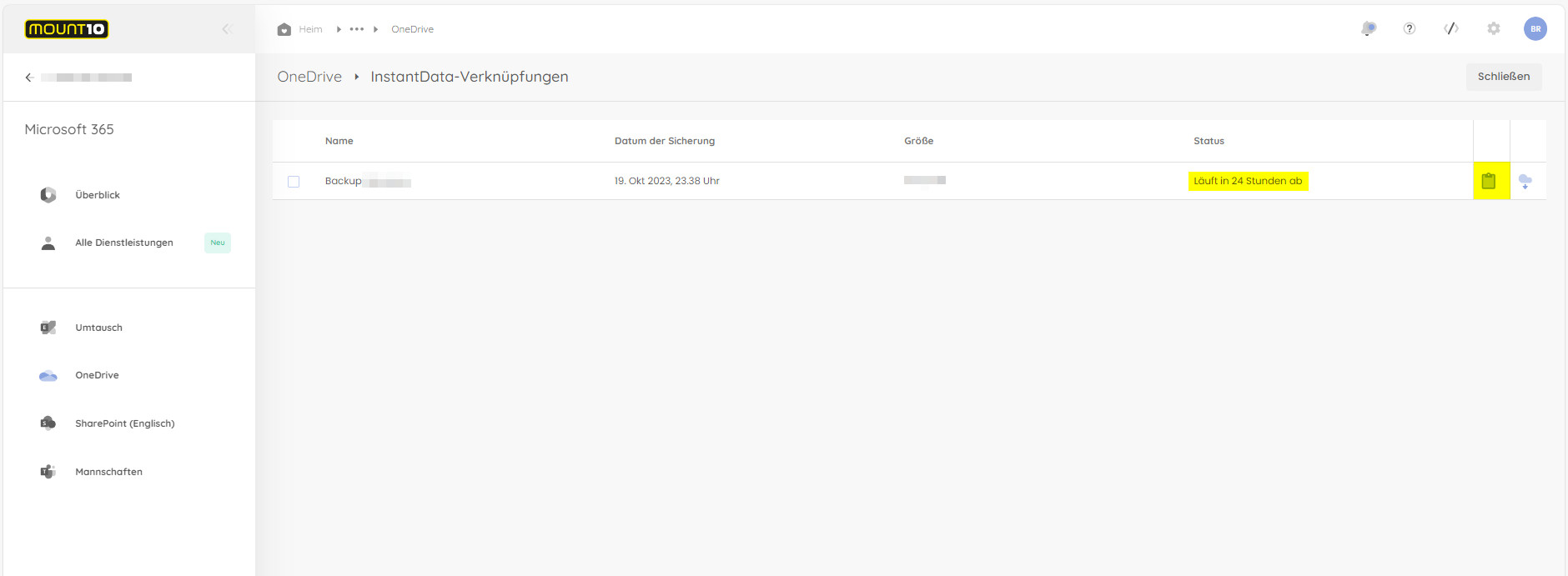Open the help question mark icon

pyautogui.click(x=1410, y=29)
